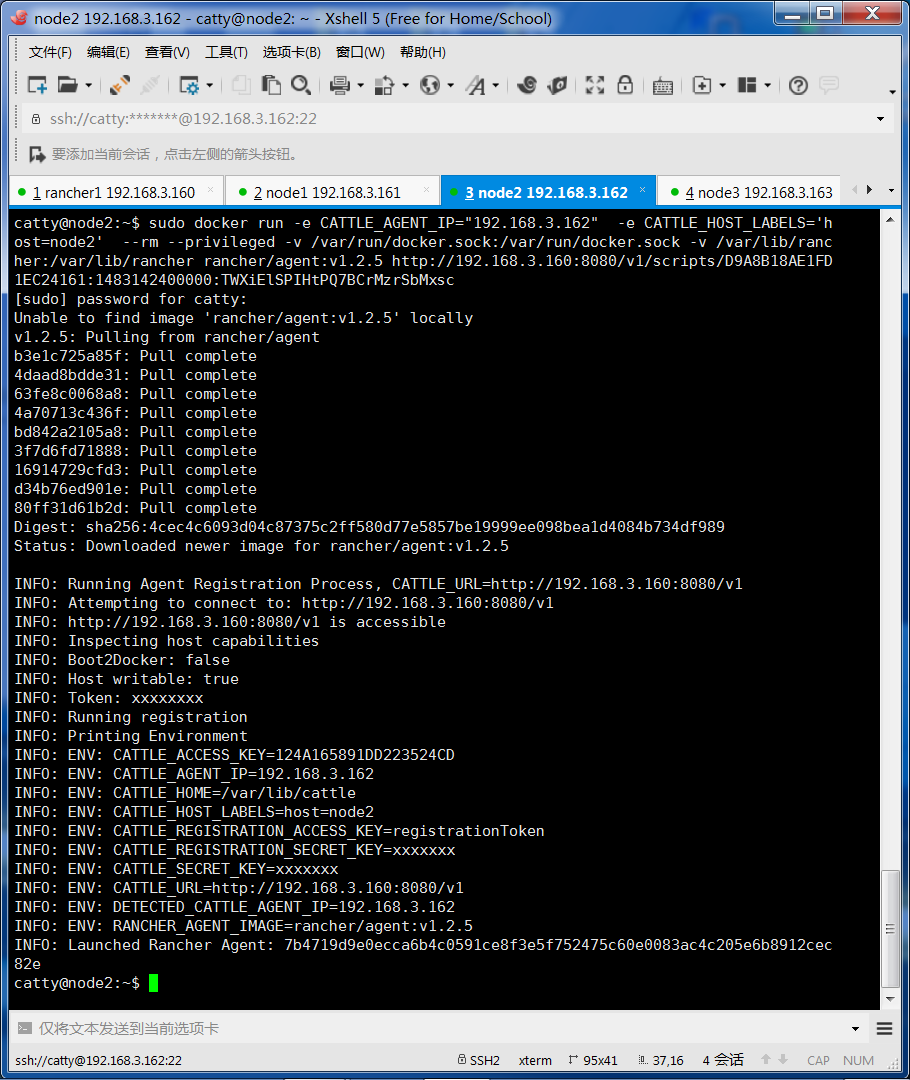Image resolution: width=910 pixels, height=1080 pixels.
Task: Expand the Open folder dropdown arrow
Action: (88, 85)
